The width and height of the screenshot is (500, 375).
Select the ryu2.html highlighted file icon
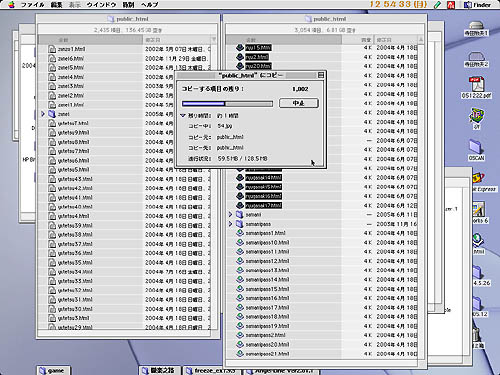240,57
